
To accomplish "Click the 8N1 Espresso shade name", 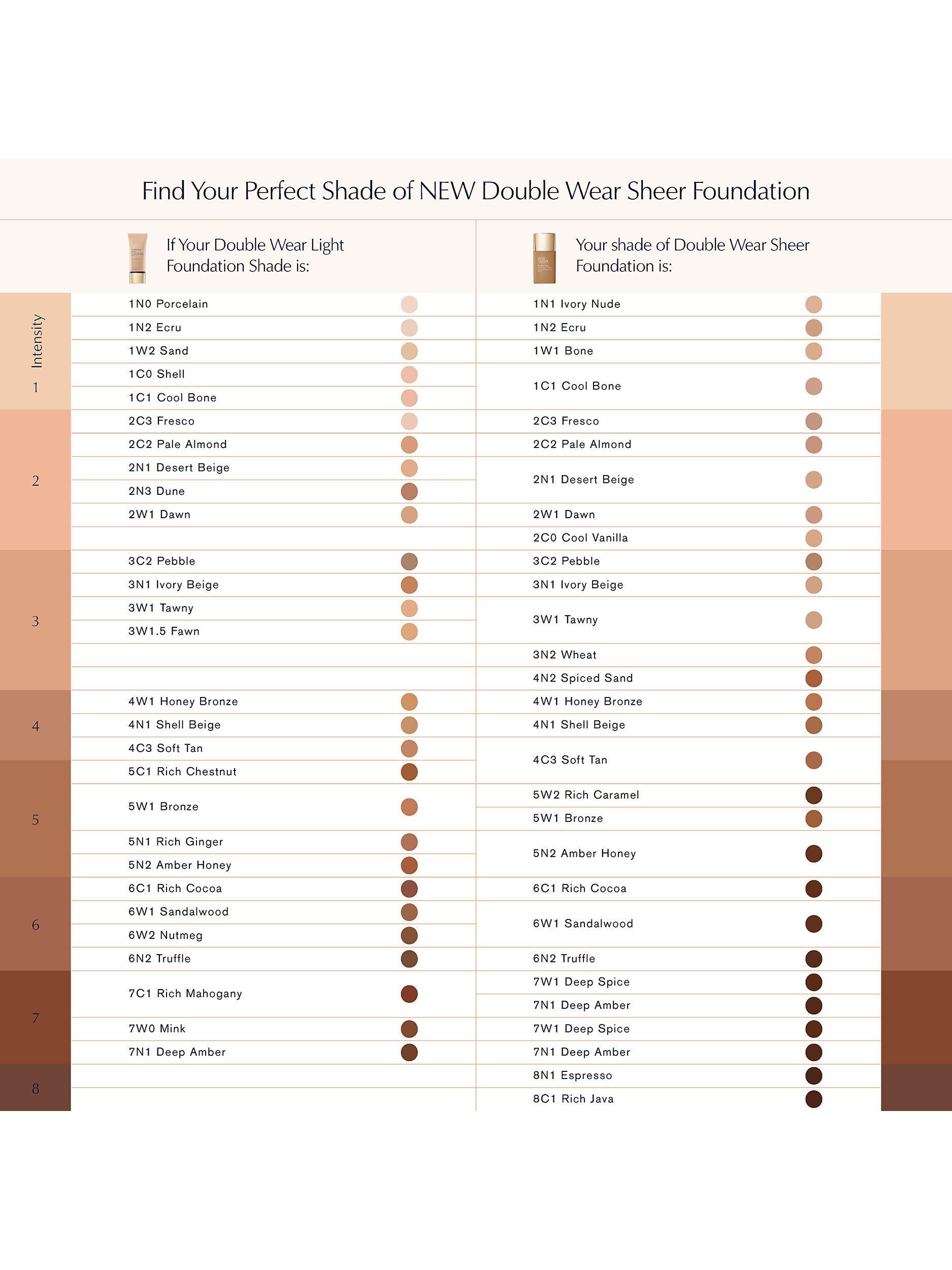I will (572, 1075).
